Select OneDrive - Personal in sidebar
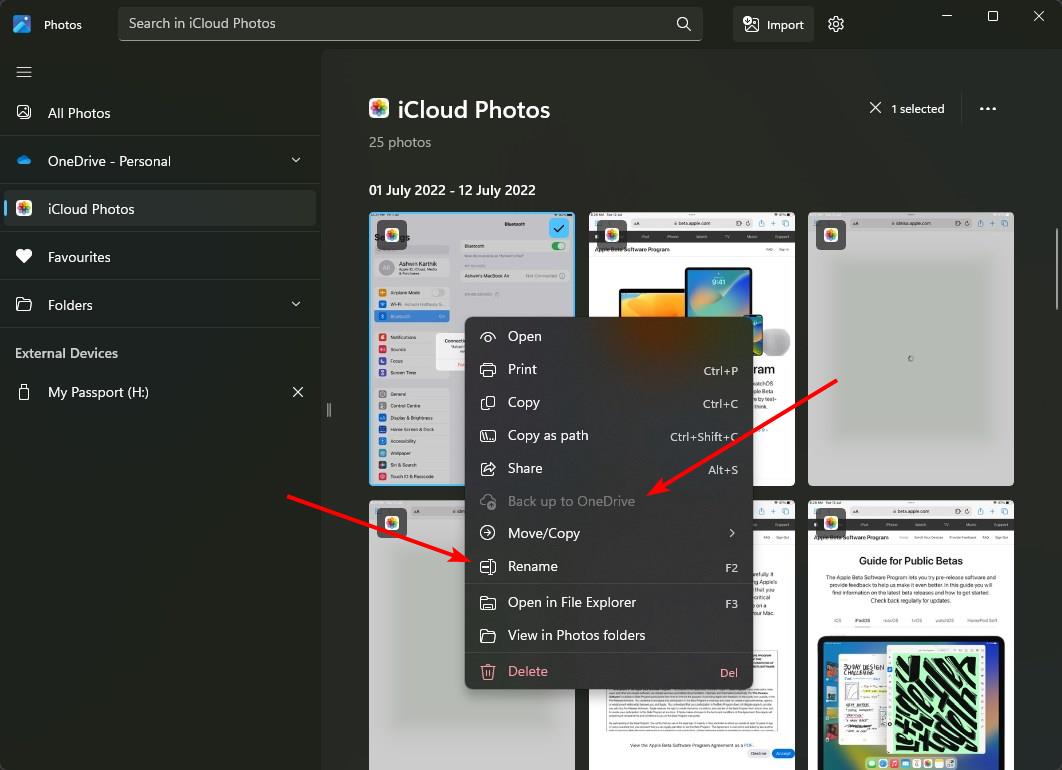 click(x=160, y=161)
